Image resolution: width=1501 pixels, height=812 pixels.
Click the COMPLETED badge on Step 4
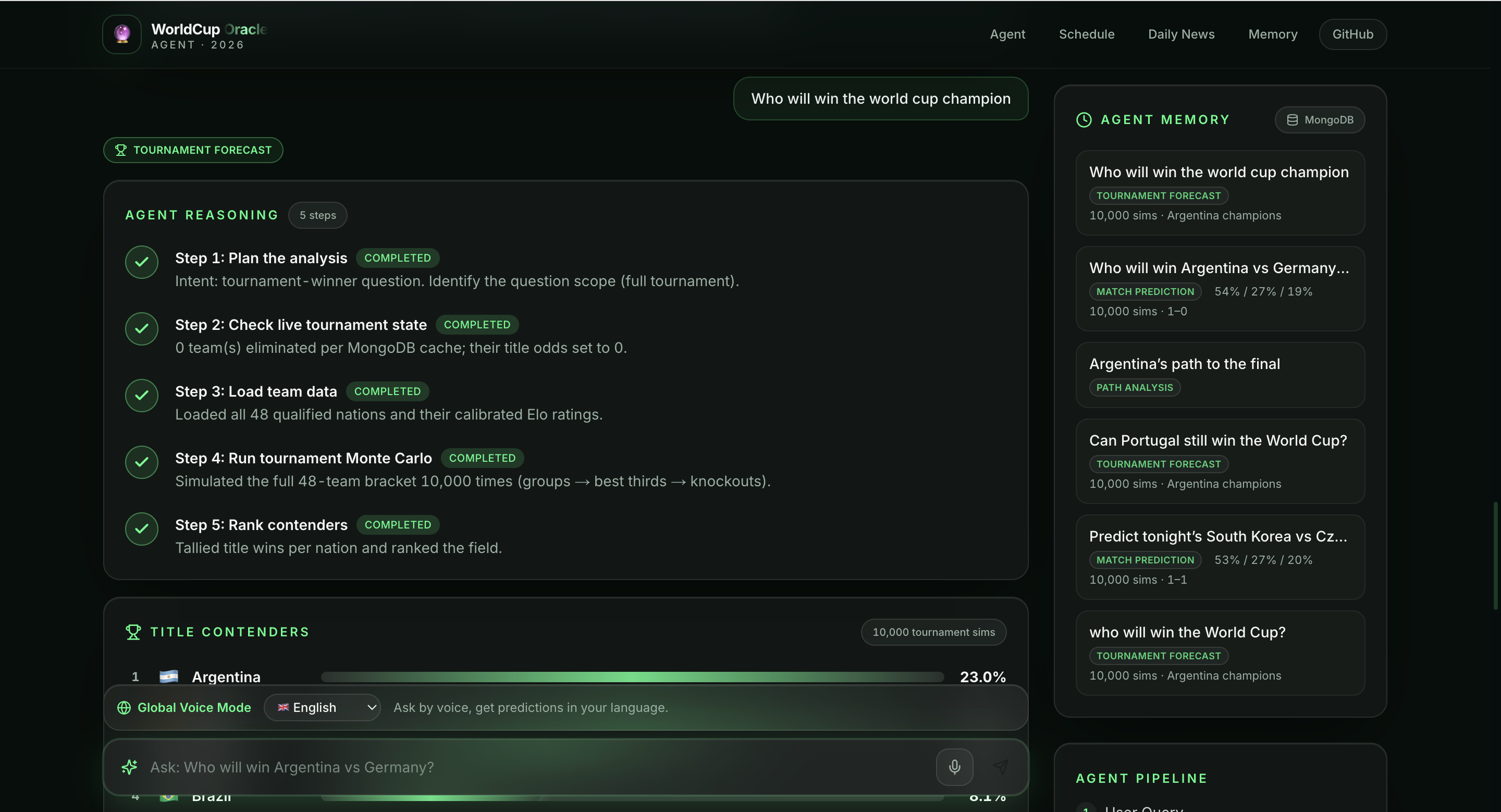482,458
